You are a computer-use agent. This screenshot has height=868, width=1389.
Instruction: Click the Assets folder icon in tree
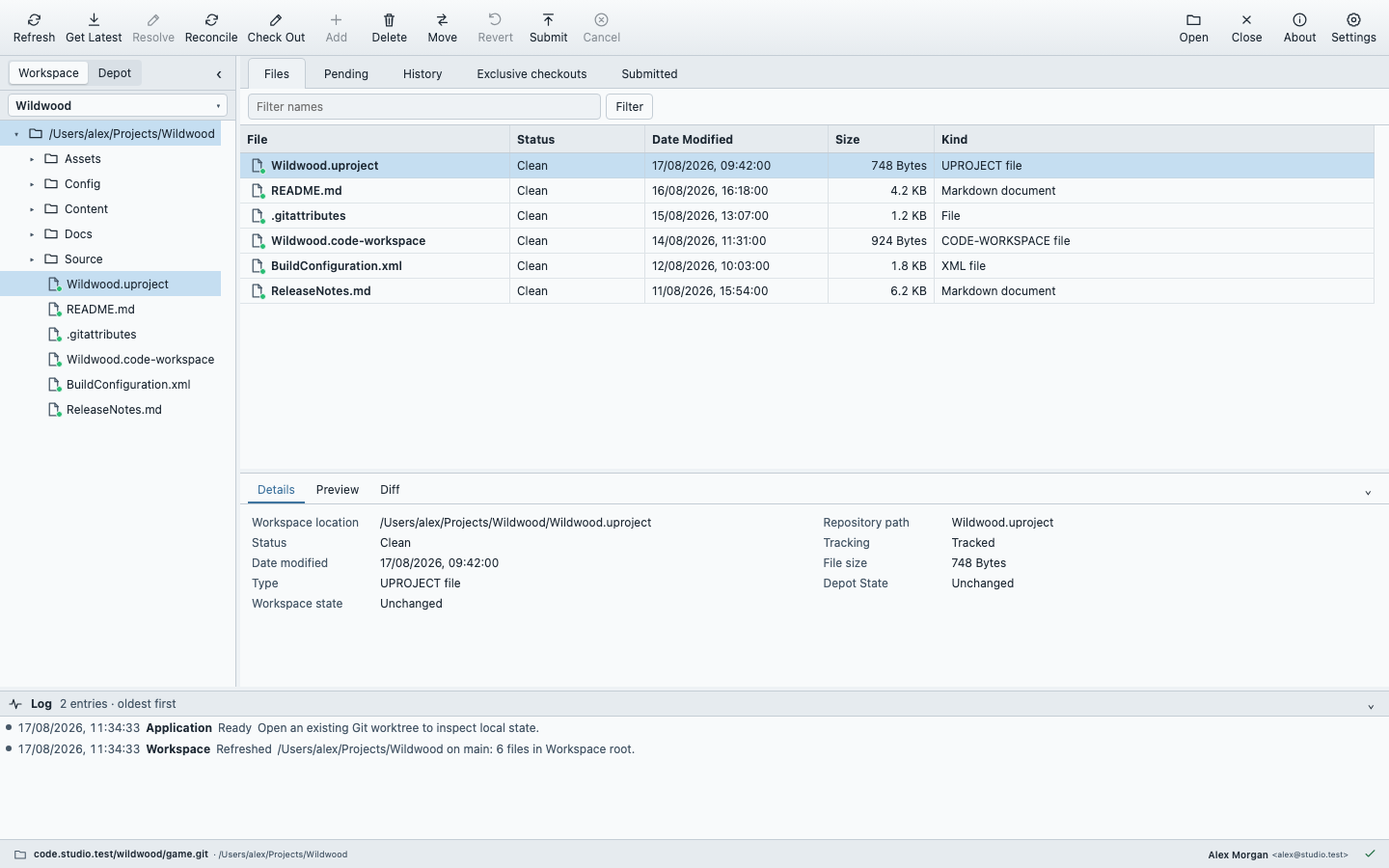tap(51, 159)
